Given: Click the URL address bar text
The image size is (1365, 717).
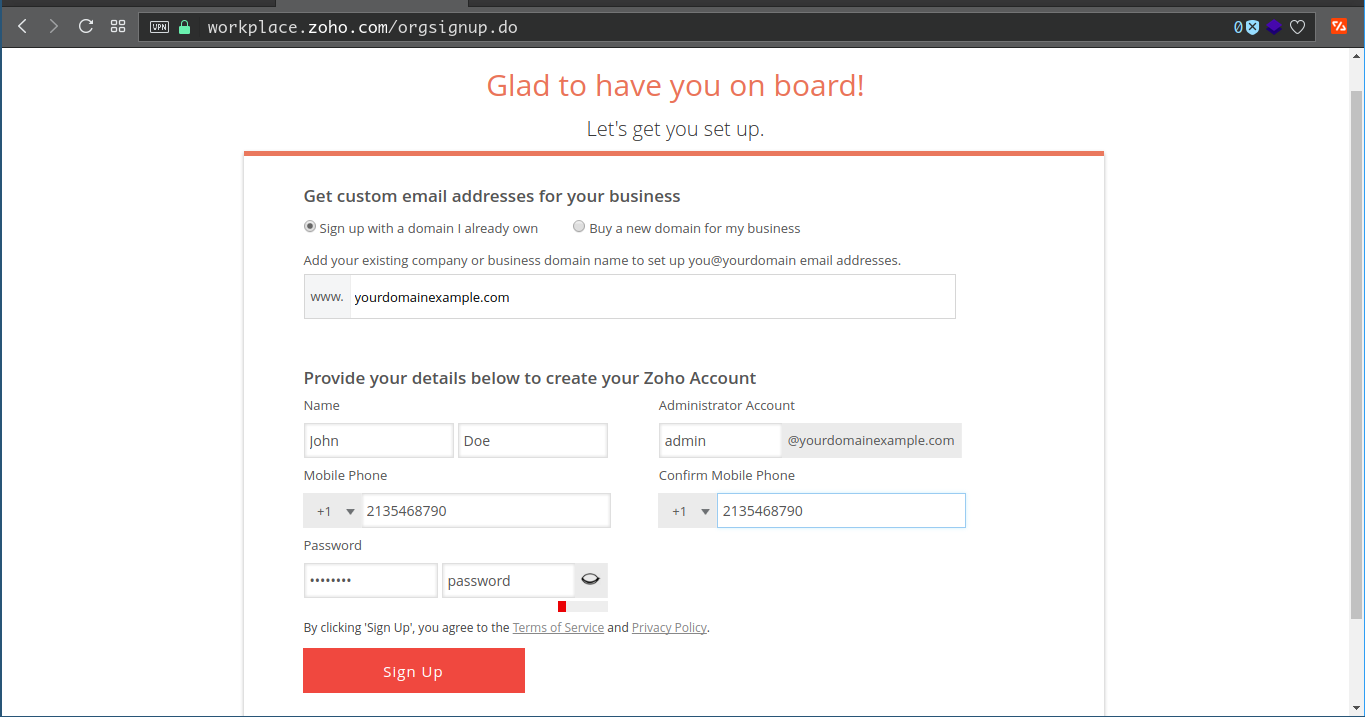Looking at the screenshot, I should point(362,27).
